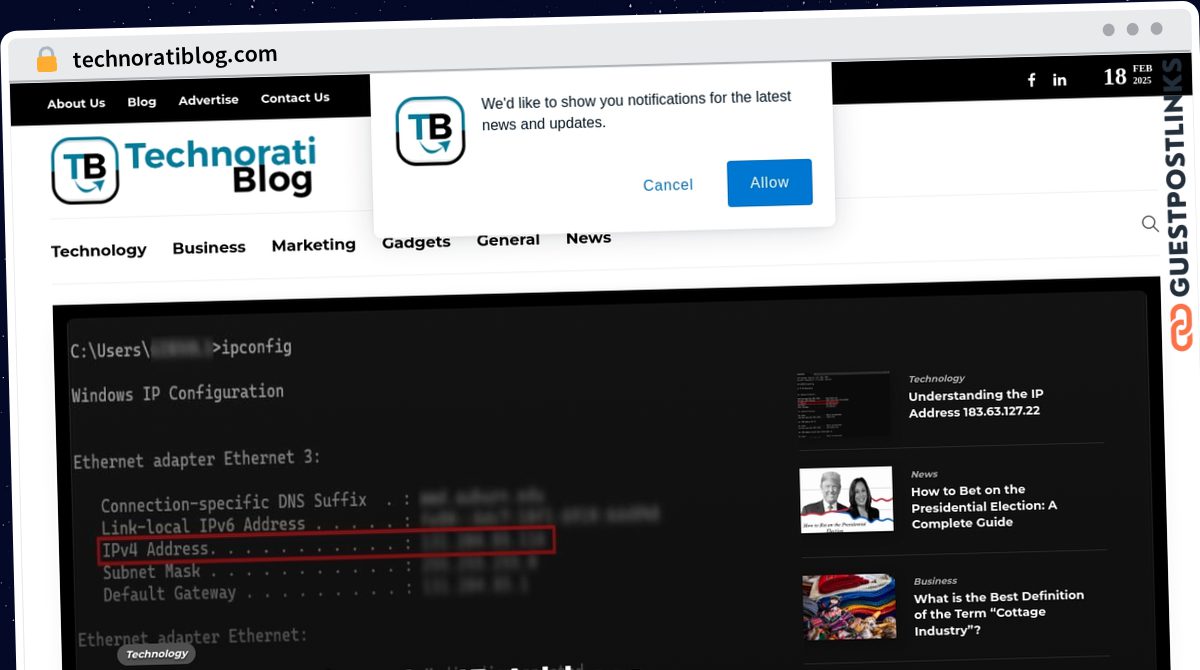Cancel the notification prompt
1200x670 pixels.
point(668,185)
